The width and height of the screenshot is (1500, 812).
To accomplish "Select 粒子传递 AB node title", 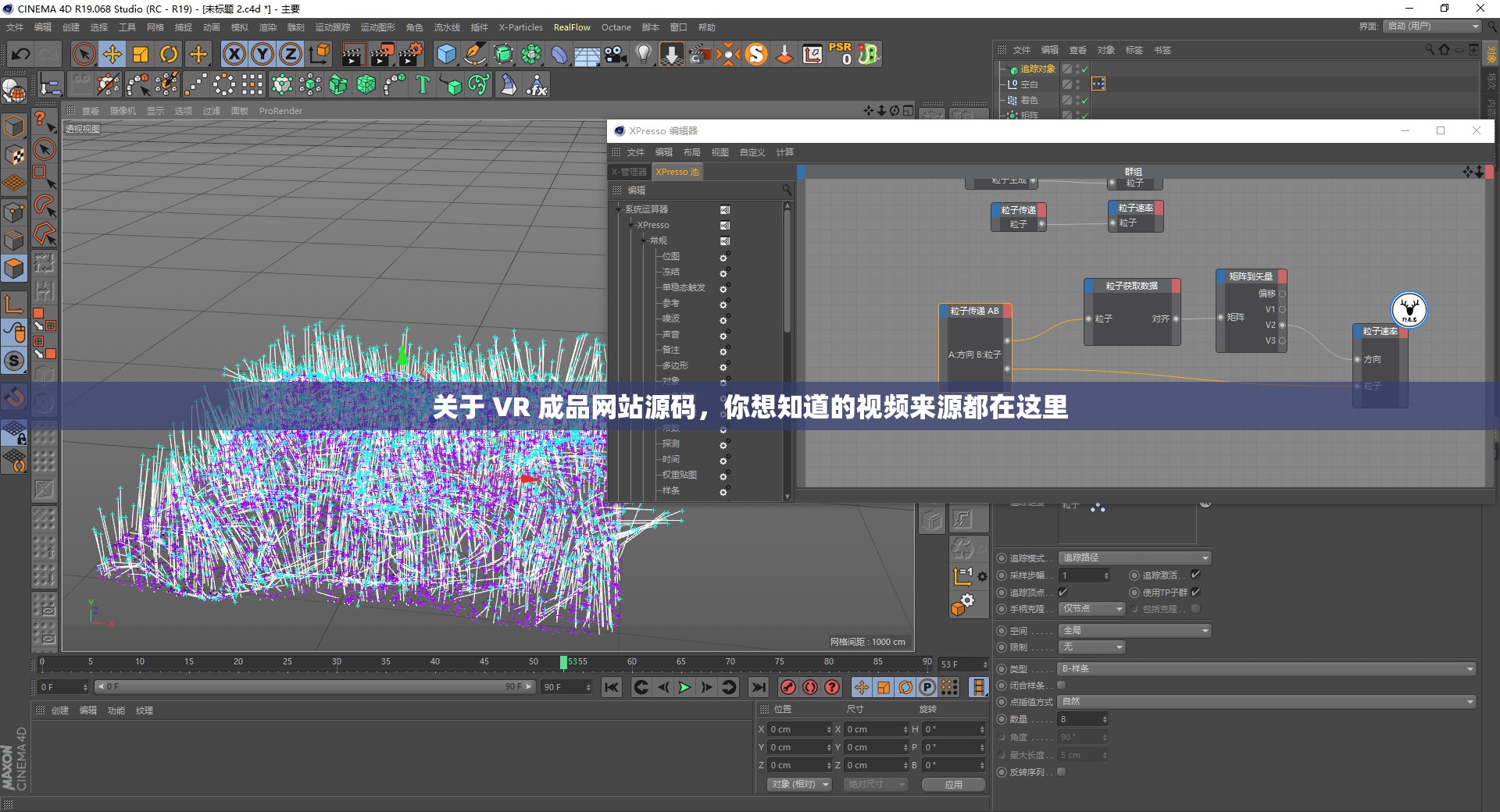I will click(974, 311).
